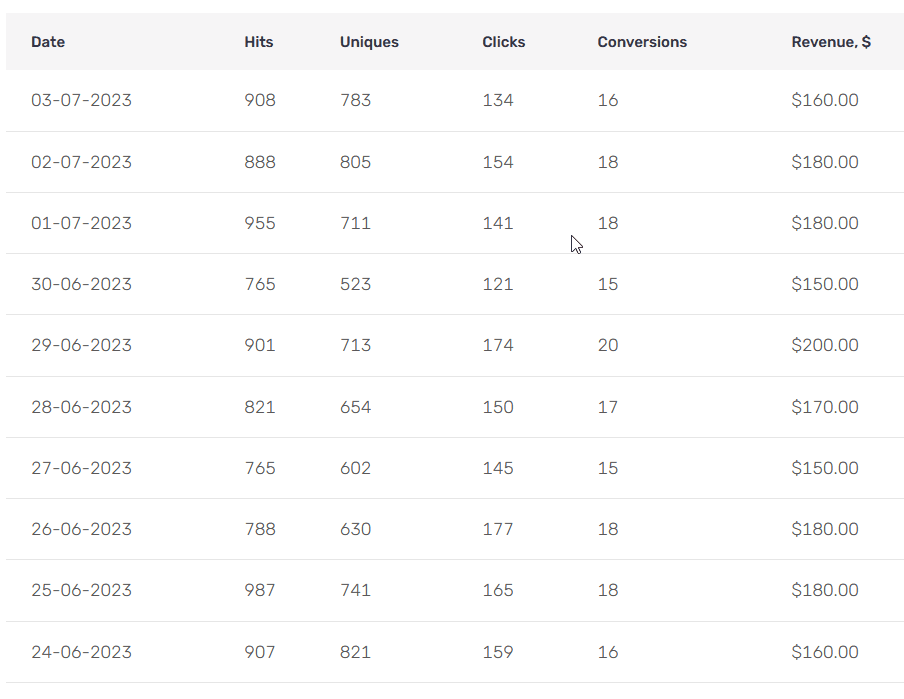Click the 01-07-2023 row date
This screenshot has width=904, height=699.
point(81,223)
